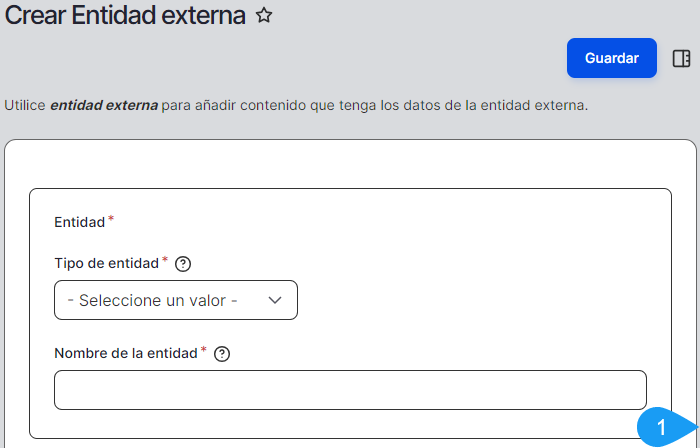Star the Crear Entidad externa page
The image size is (700, 448).
tap(264, 16)
